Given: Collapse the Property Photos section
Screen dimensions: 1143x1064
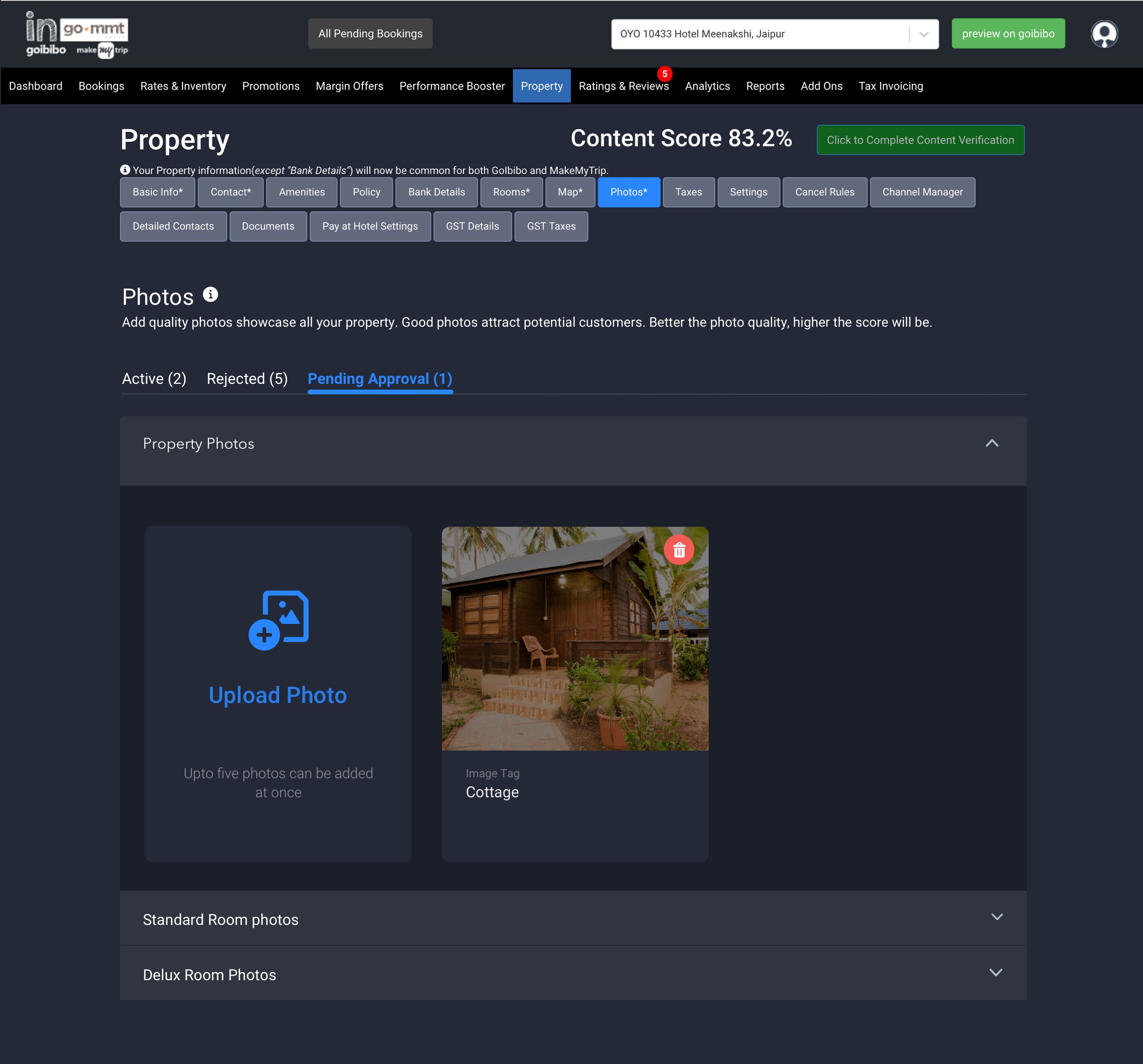Looking at the screenshot, I should (991, 443).
